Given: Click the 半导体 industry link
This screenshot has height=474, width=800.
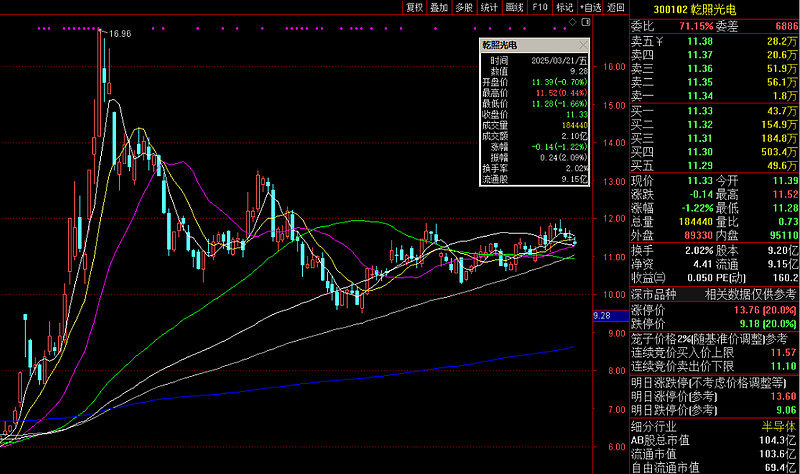Looking at the screenshot, I should [778, 426].
